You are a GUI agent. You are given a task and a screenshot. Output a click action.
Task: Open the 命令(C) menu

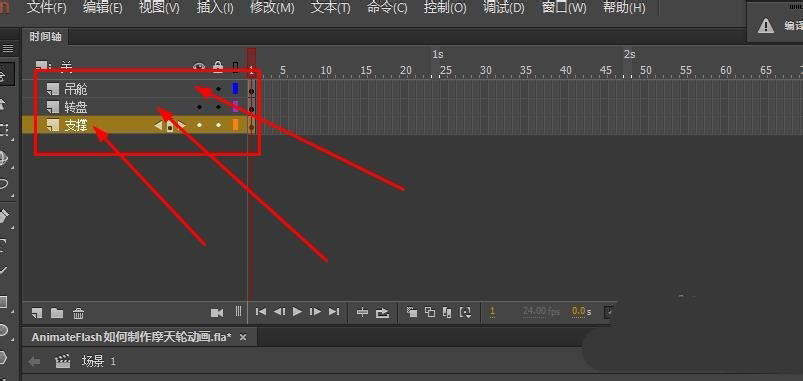(x=387, y=8)
